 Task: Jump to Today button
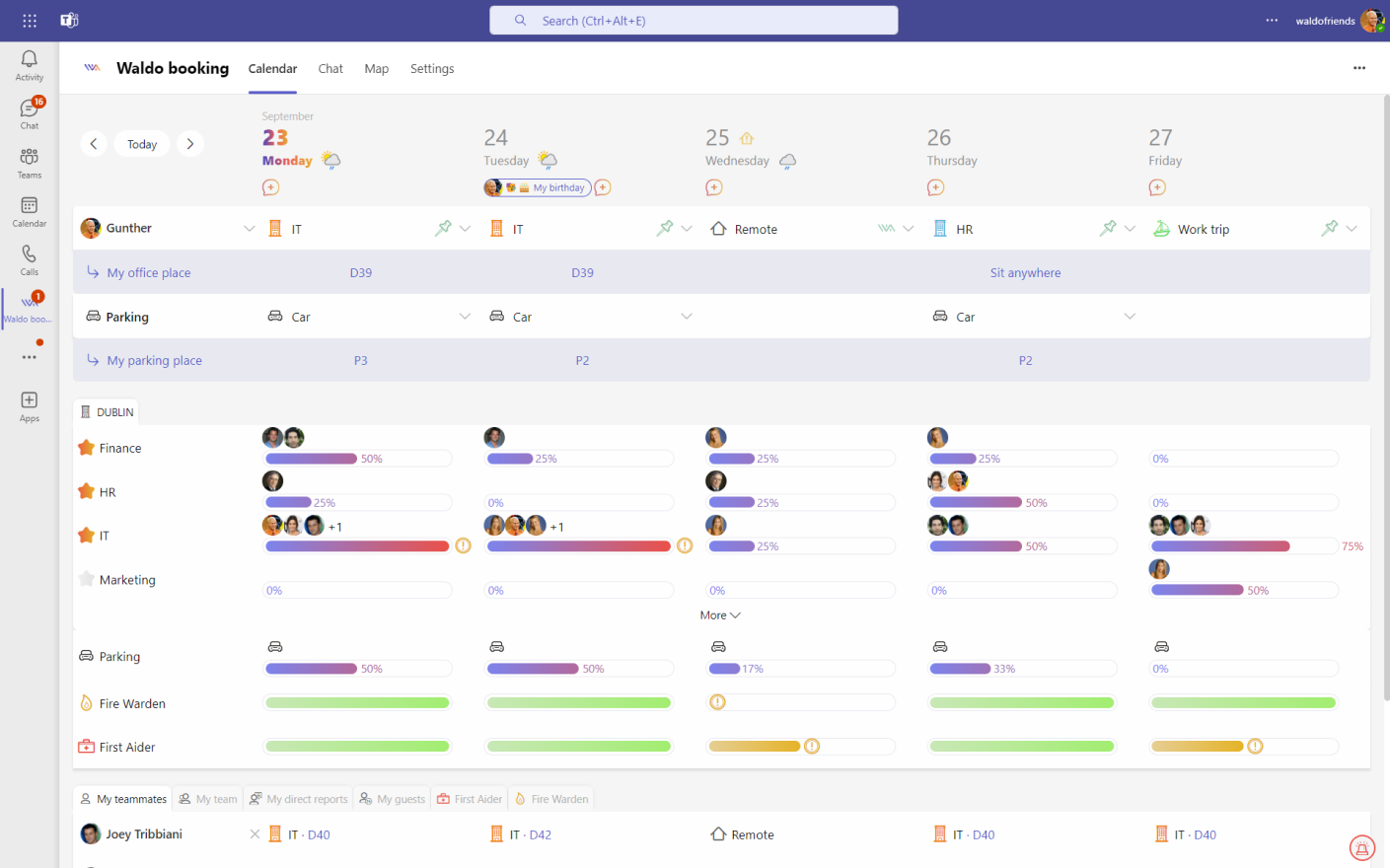(142, 144)
